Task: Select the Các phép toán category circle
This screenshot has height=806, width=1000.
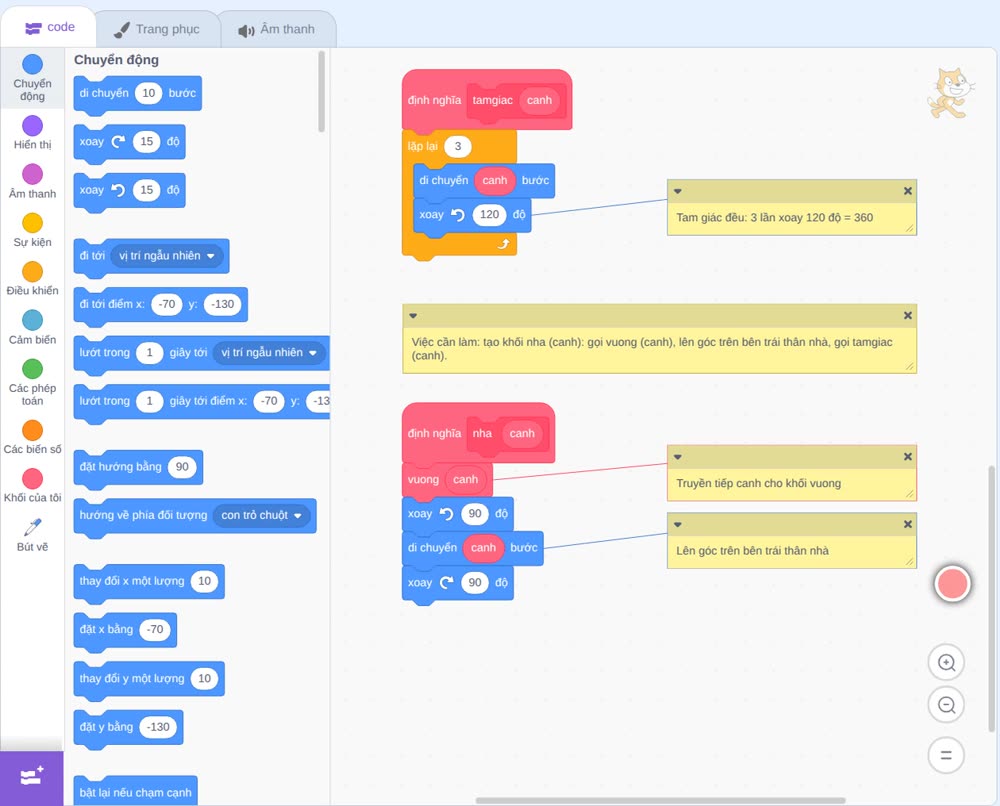Action: tap(33, 369)
